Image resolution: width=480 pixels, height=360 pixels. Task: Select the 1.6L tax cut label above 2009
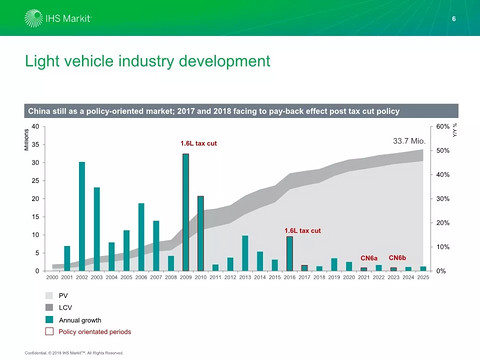(199, 143)
